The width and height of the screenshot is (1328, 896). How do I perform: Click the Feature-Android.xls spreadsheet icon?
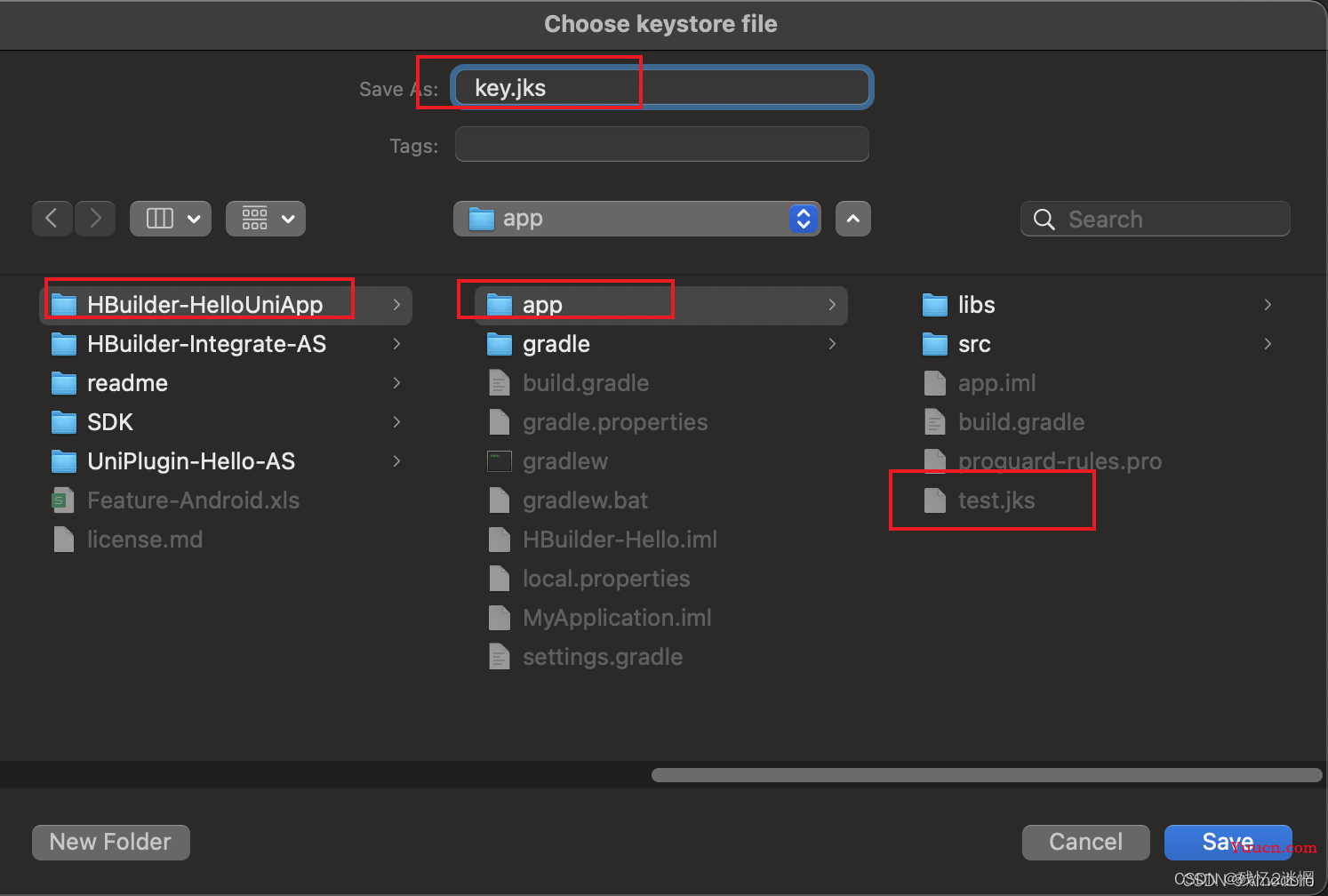tap(63, 500)
